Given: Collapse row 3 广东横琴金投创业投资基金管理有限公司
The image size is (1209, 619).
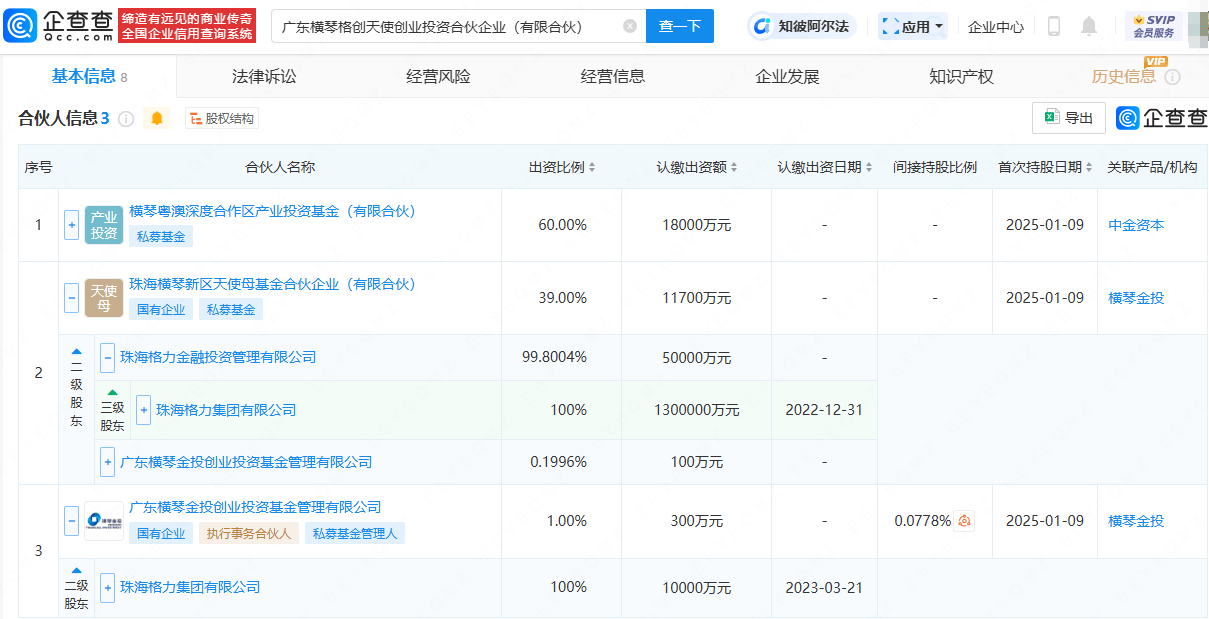Looking at the screenshot, I should pos(72,521).
